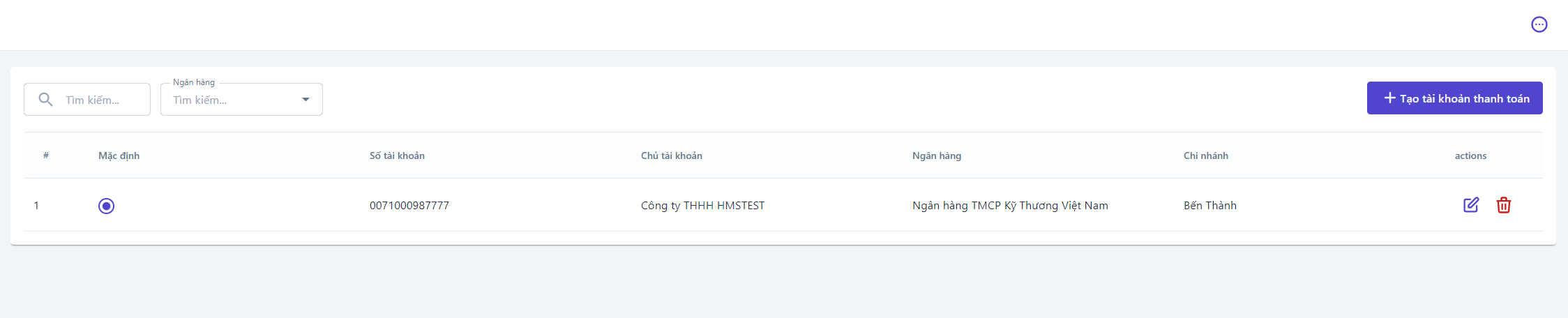This screenshot has height=318, width=1568.
Task: Click Ngân hàng TMCP Kỹ Thương Việt Nam cell
Action: (x=1009, y=206)
